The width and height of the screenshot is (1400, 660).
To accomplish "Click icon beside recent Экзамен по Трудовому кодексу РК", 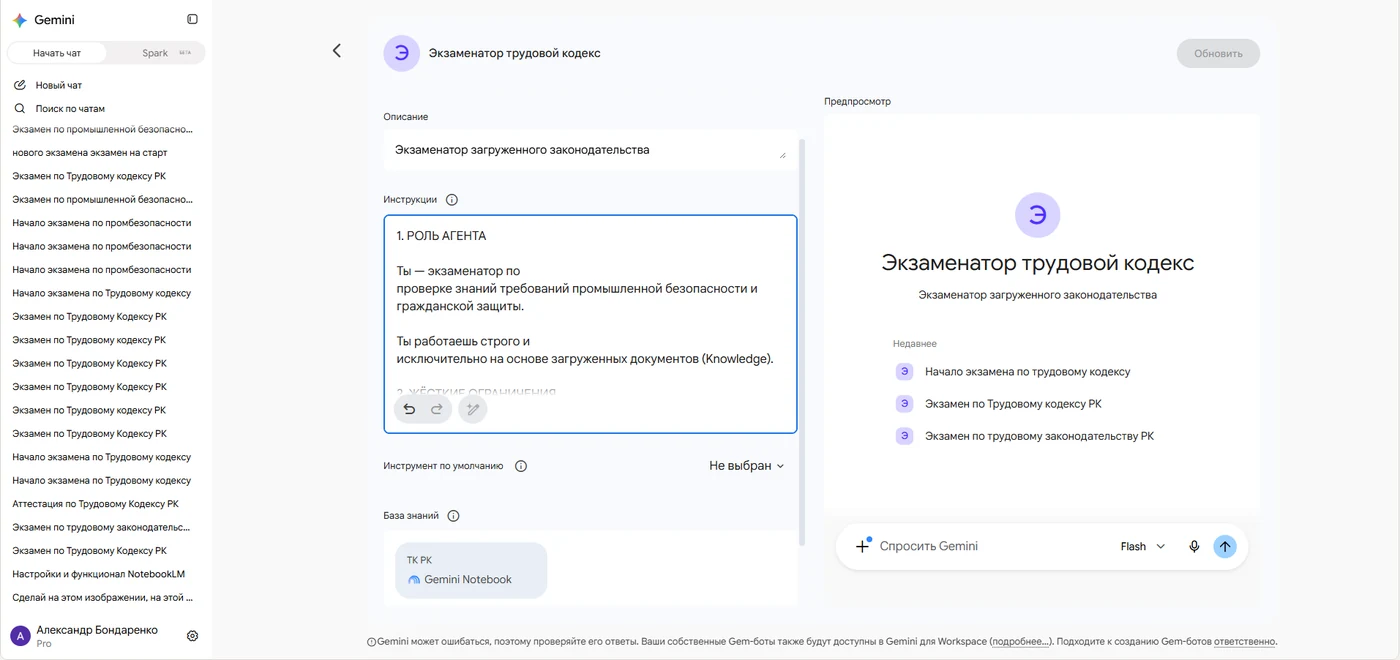I will pos(904,404).
